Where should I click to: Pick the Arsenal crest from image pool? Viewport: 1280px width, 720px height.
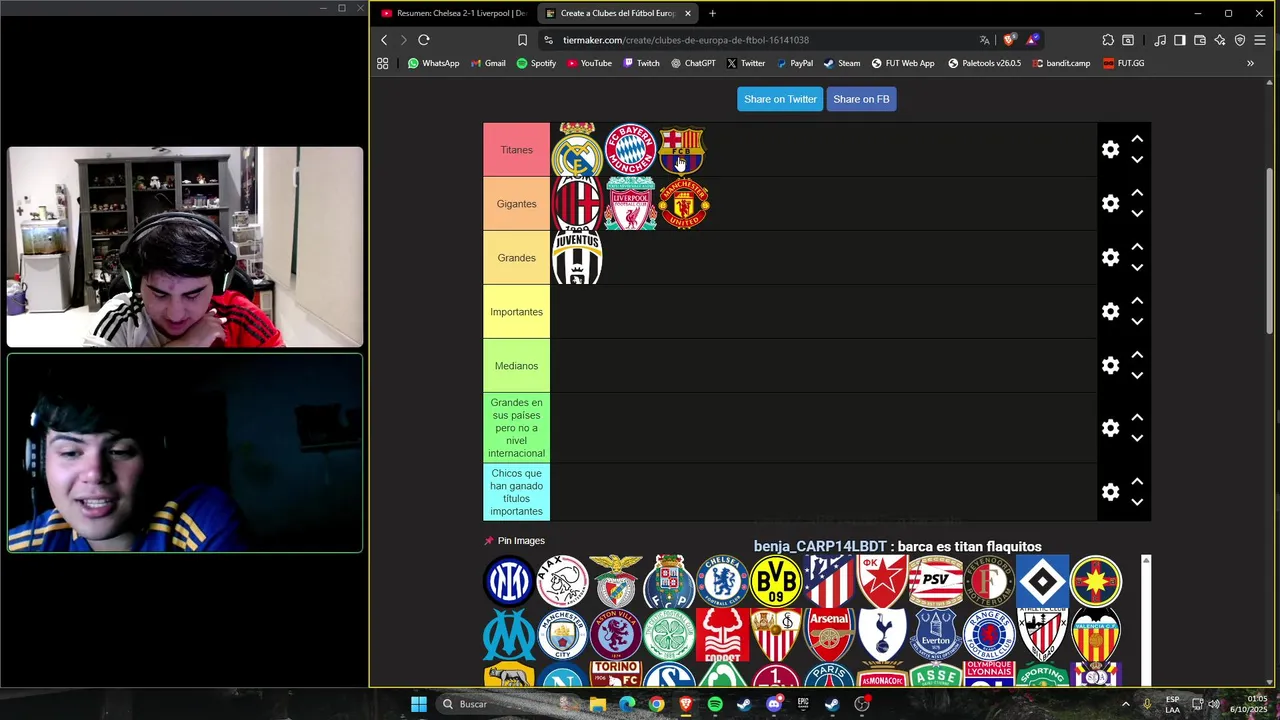tap(829, 634)
